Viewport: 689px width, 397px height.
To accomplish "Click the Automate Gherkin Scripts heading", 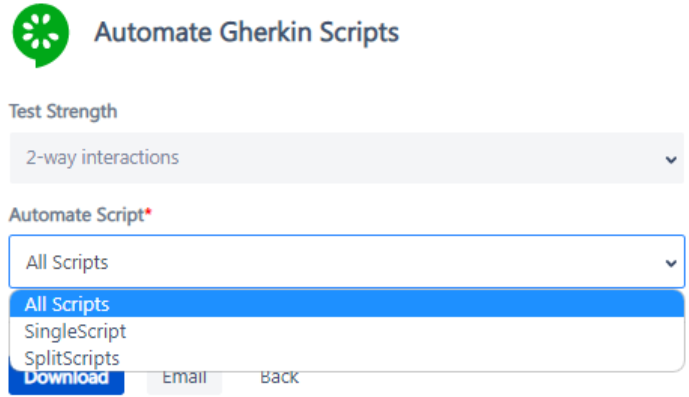I will (x=247, y=33).
